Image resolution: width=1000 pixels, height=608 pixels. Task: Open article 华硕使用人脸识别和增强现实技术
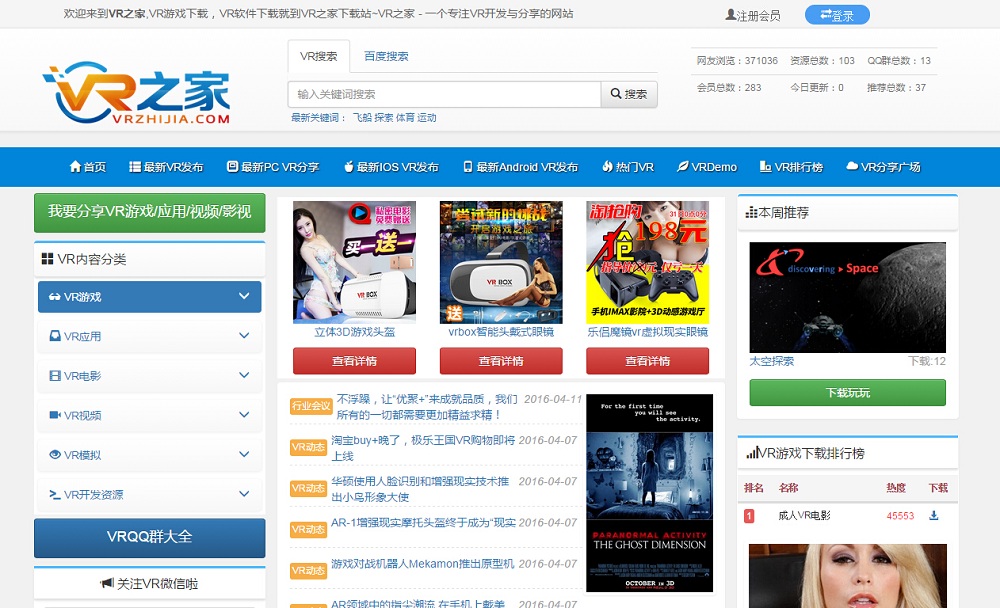(420, 489)
